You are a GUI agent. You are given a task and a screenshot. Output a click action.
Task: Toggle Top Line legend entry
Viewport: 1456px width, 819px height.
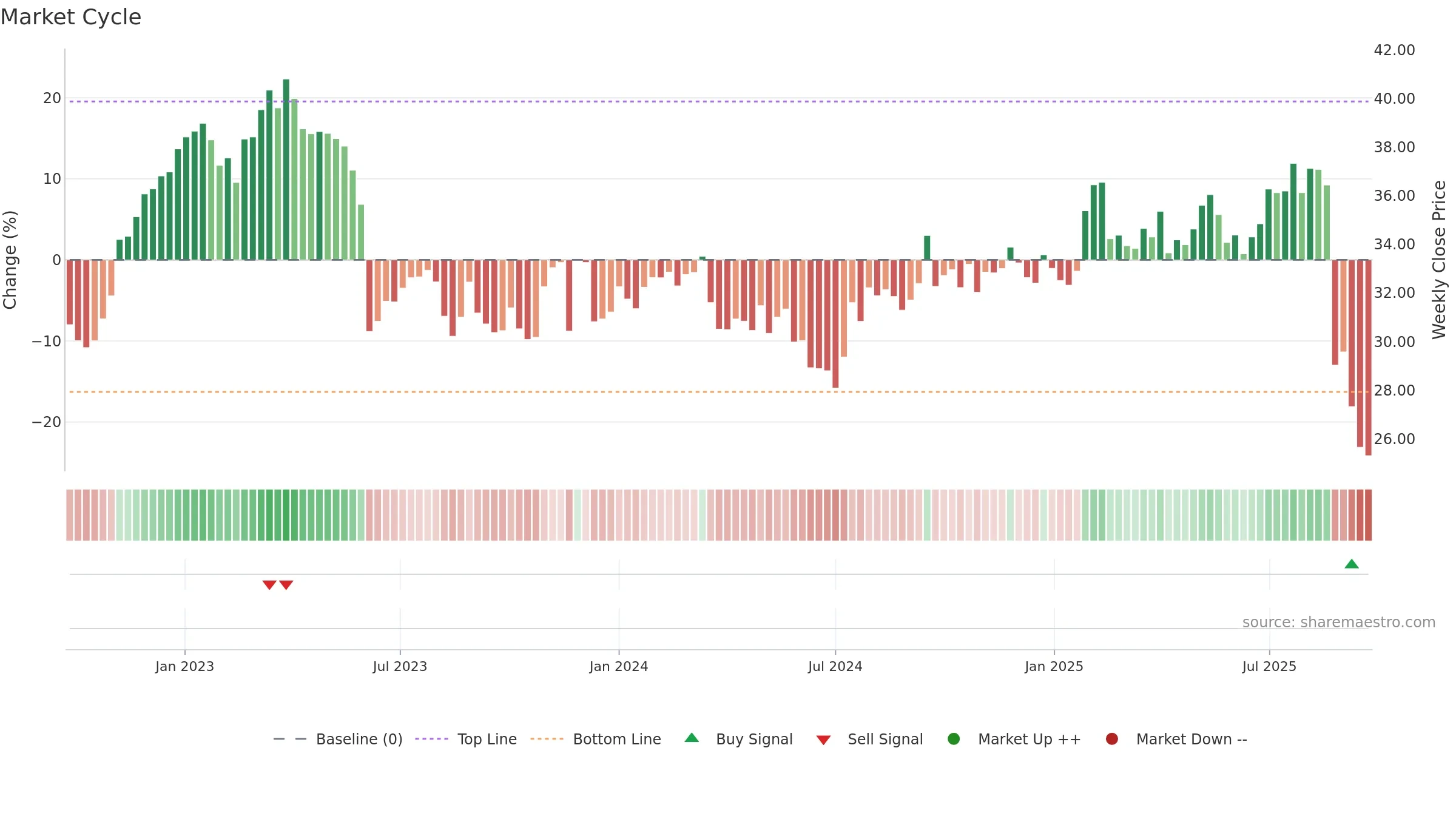pyautogui.click(x=466, y=740)
